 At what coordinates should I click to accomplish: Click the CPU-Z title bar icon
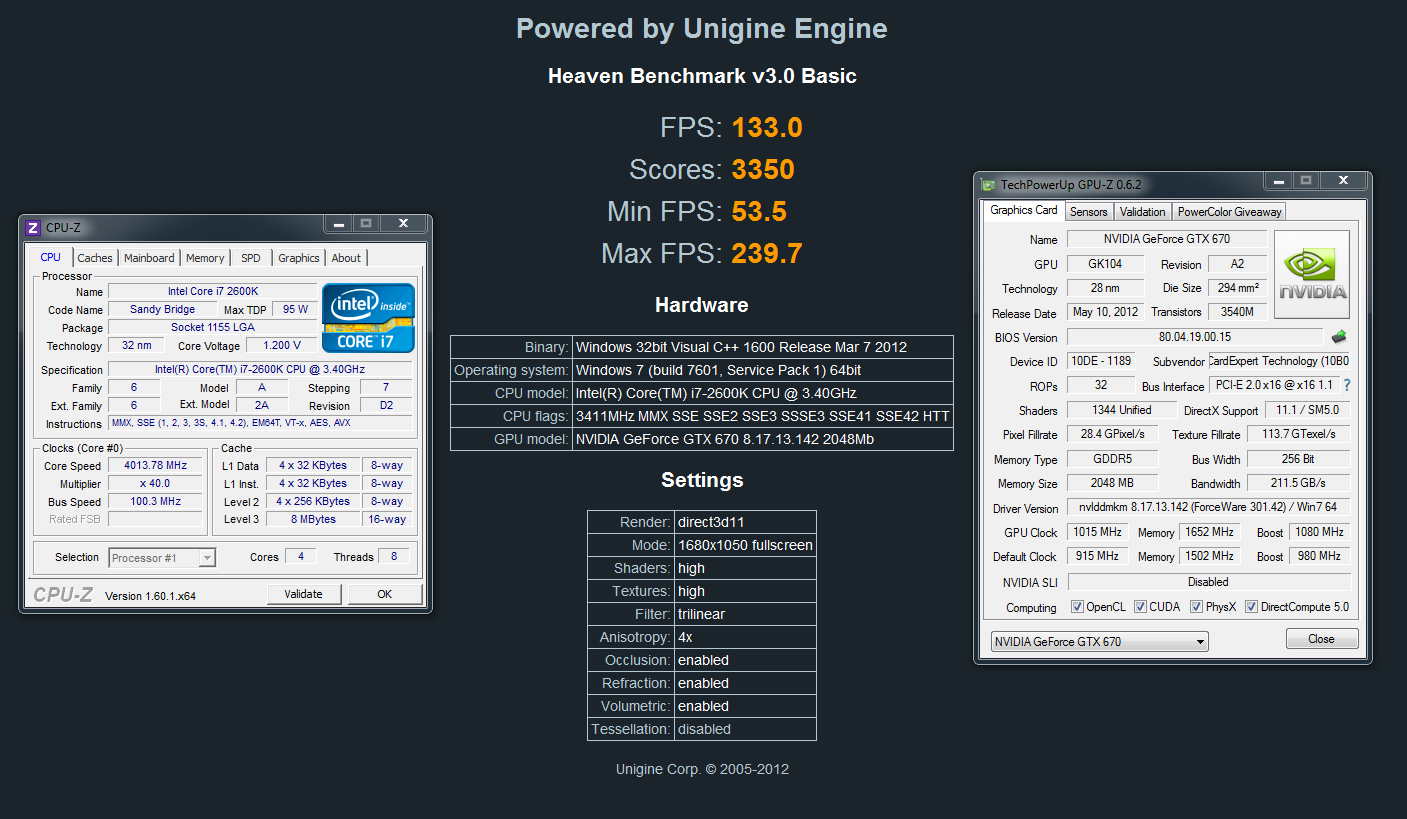(33, 228)
